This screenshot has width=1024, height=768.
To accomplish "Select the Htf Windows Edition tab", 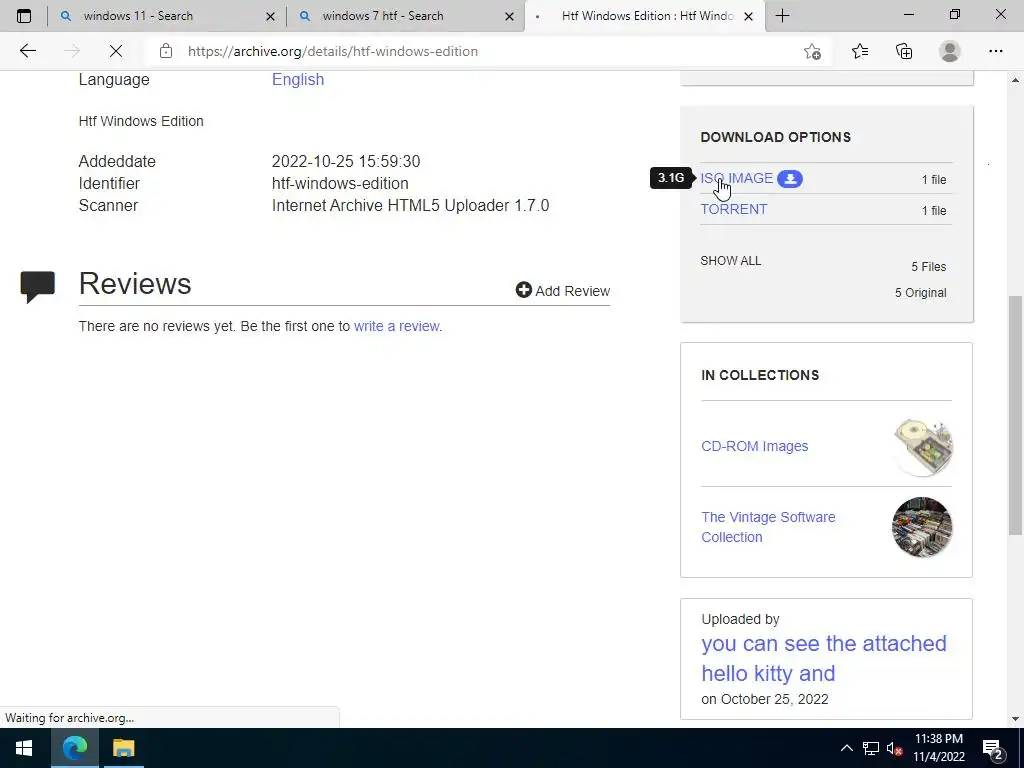I will pos(643,16).
